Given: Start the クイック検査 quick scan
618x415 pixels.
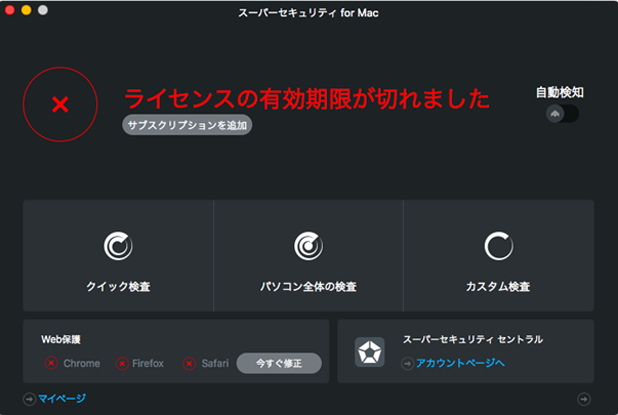Looking at the screenshot, I should tap(118, 255).
